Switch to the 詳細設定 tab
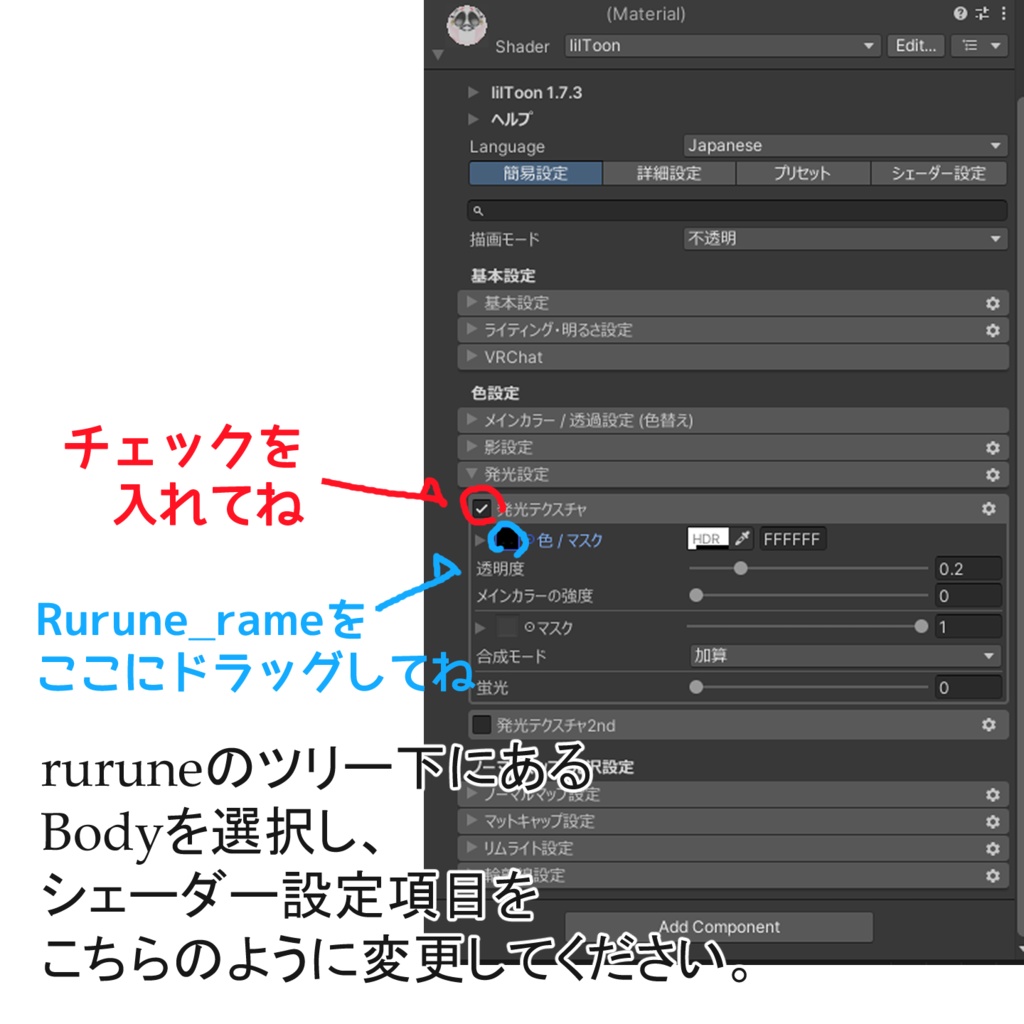Screen dimensions: 1024x1024 pyautogui.click(x=668, y=173)
